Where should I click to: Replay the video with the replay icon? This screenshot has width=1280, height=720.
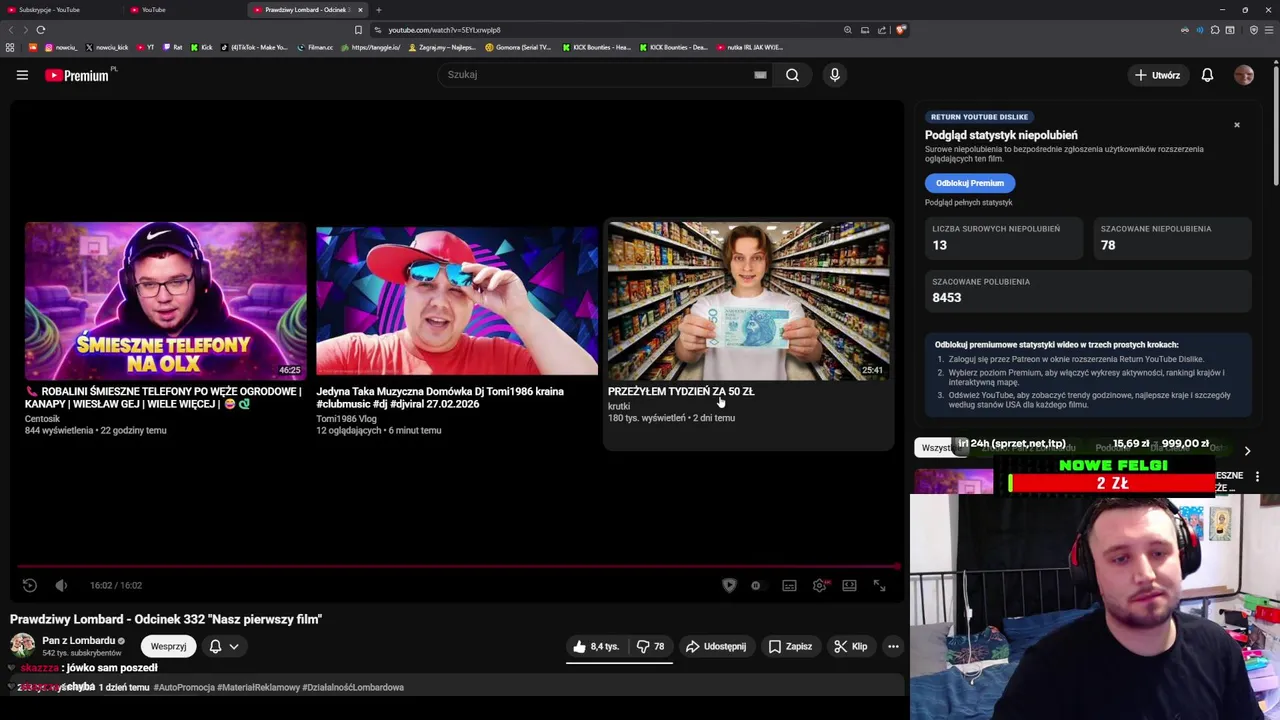pos(30,585)
